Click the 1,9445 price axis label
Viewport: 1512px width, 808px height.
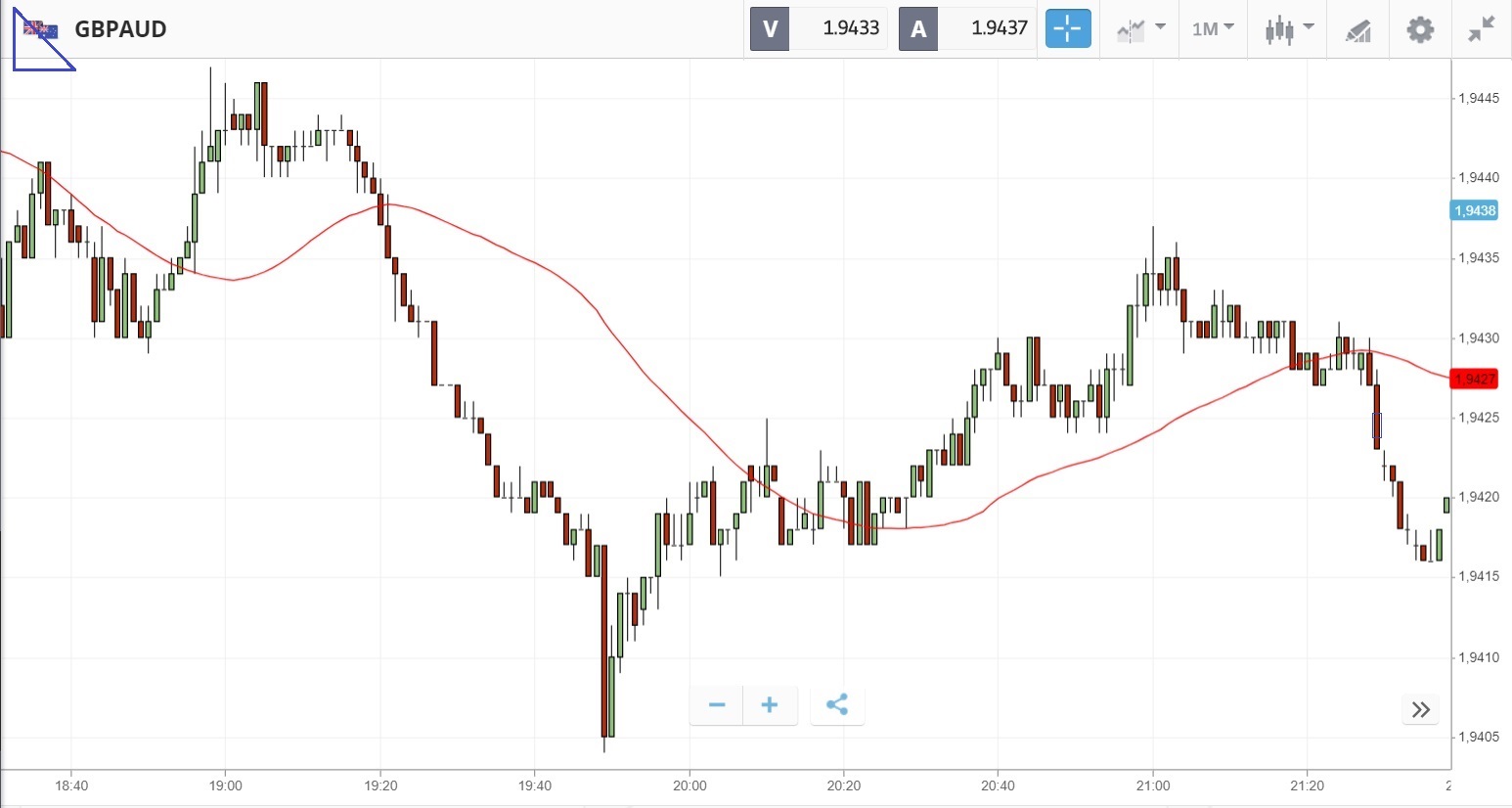click(1478, 98)
